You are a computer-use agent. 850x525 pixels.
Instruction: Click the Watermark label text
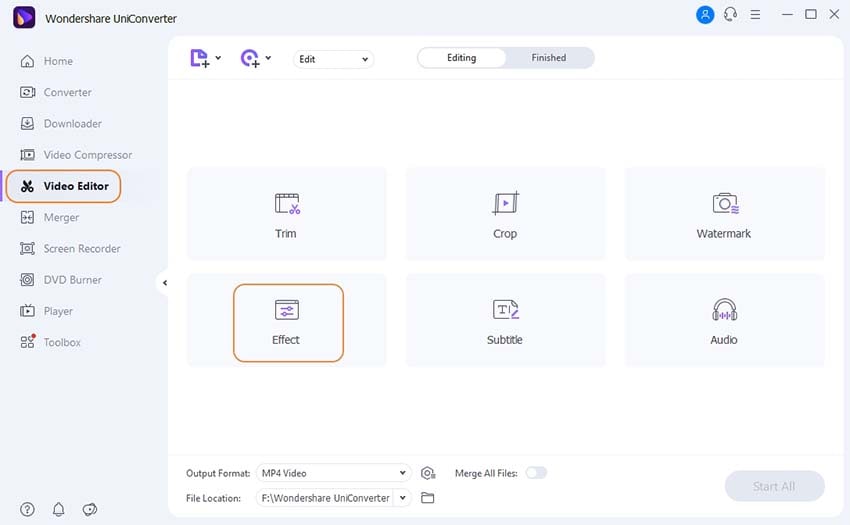pyautogui.click(x=724, y=234)
